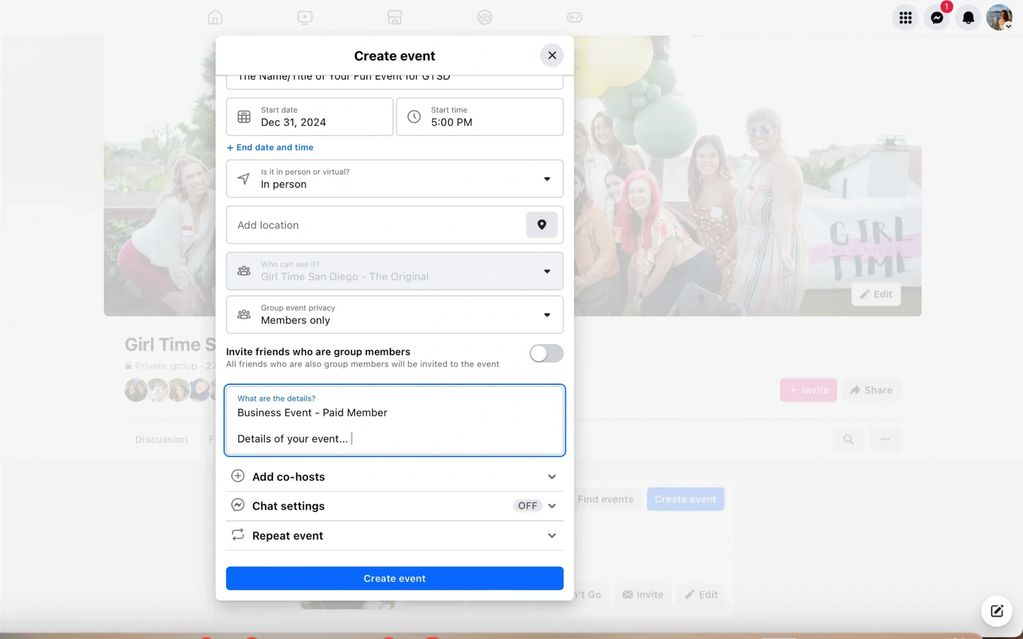Expand the Repeat event section
This screenshot has height=639, width=1023.
pos(394,536)
